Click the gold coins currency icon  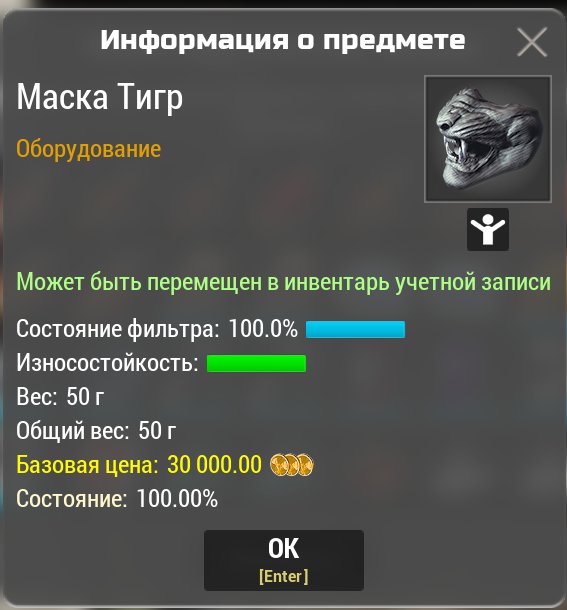291,465
